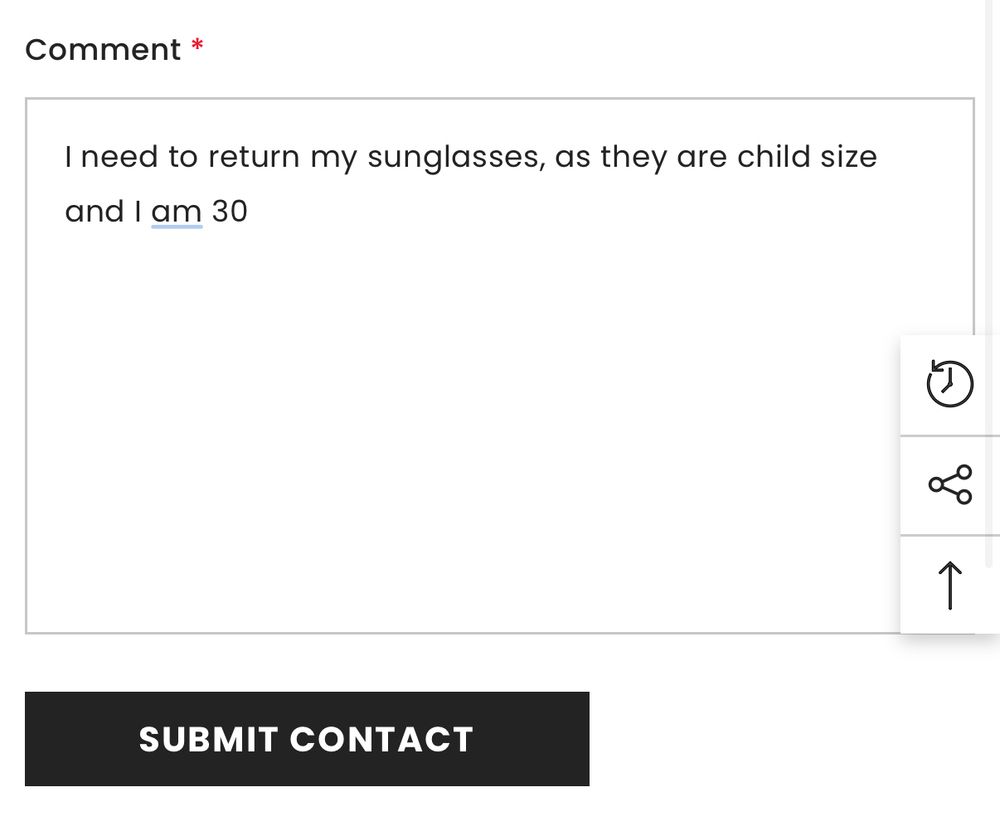
Task: Click the share icon in side panel
Action: point(950,485)
